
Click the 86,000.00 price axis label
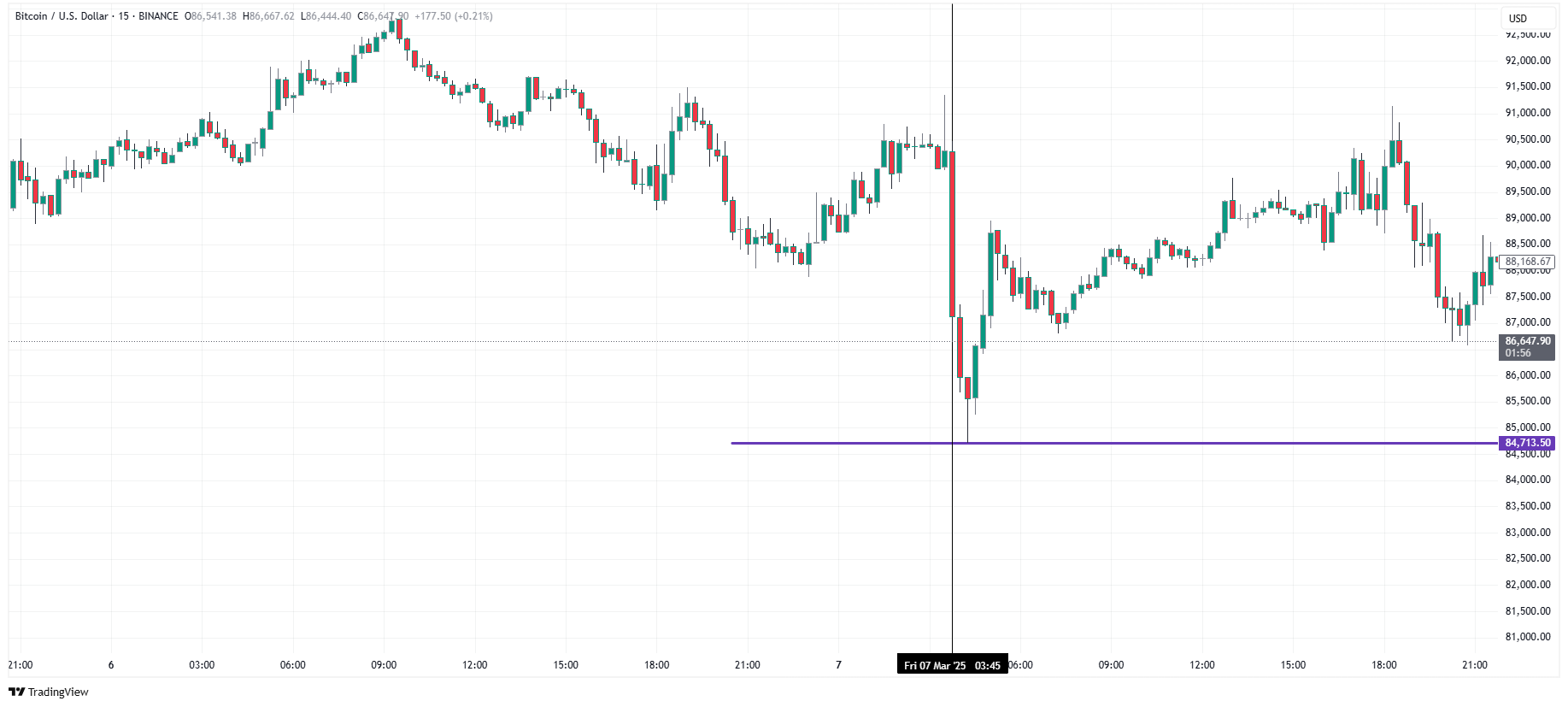click(x=1527, y=375)
